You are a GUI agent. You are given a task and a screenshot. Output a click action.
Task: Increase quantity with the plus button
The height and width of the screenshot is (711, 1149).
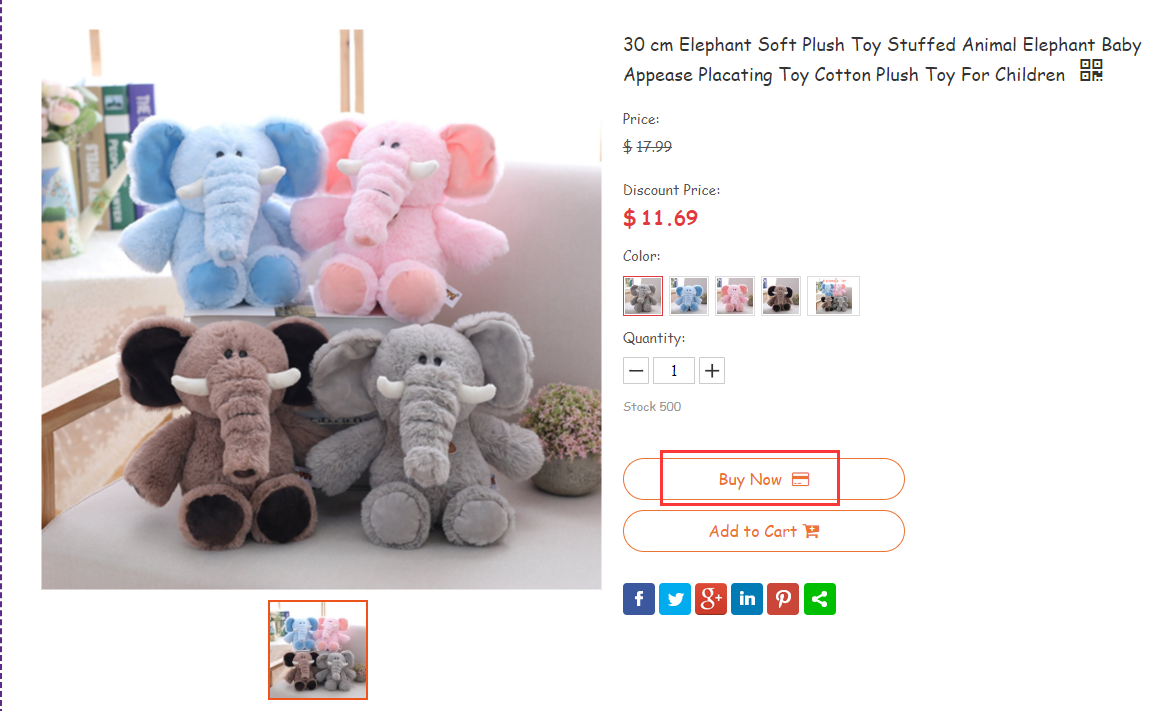point(712,371)
